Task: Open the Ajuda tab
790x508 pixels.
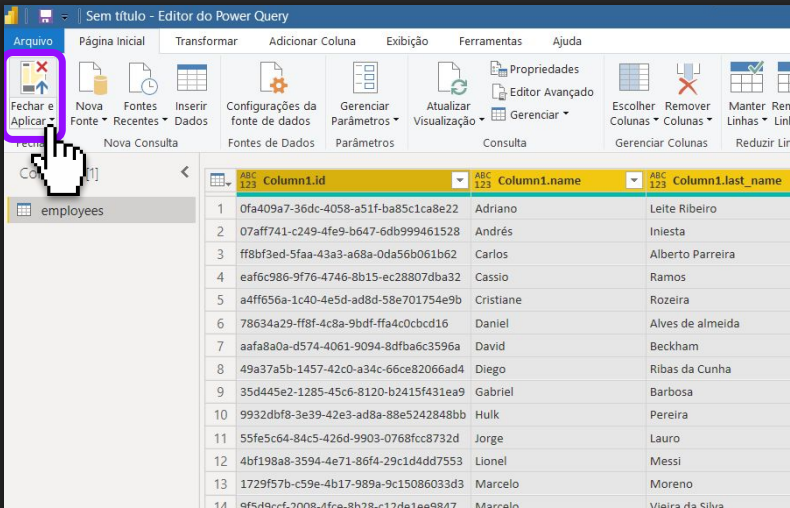Action: coord(567,41)
